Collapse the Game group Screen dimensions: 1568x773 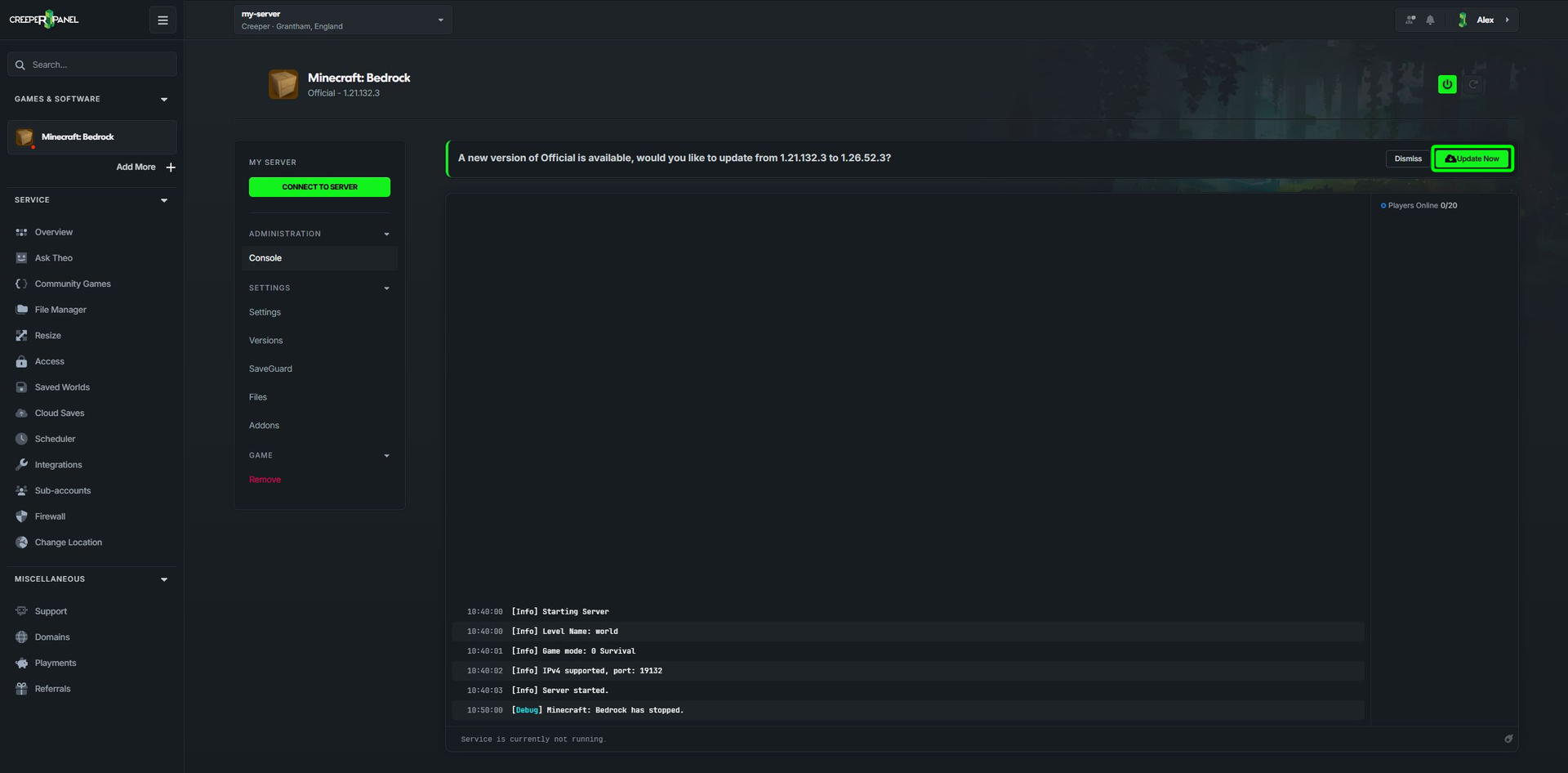pos(386,456)
